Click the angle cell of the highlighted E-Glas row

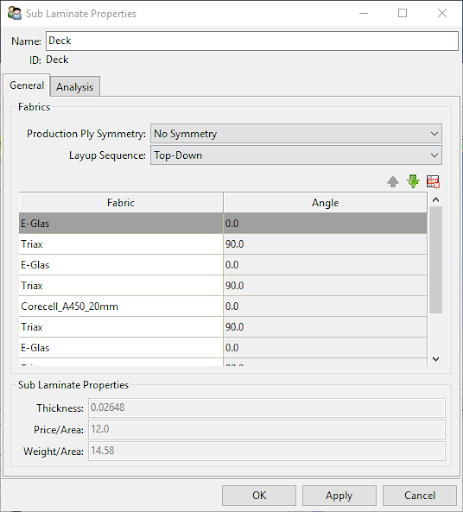[325, 223]
